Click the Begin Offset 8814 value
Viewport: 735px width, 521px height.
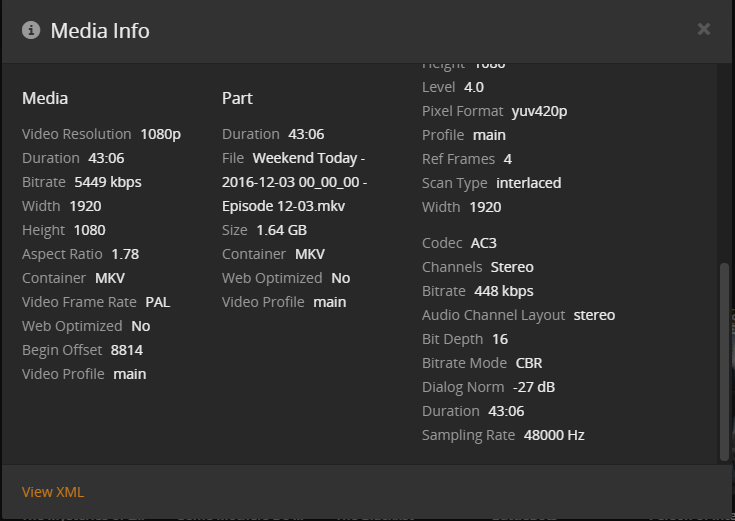(x=127, y=350)
